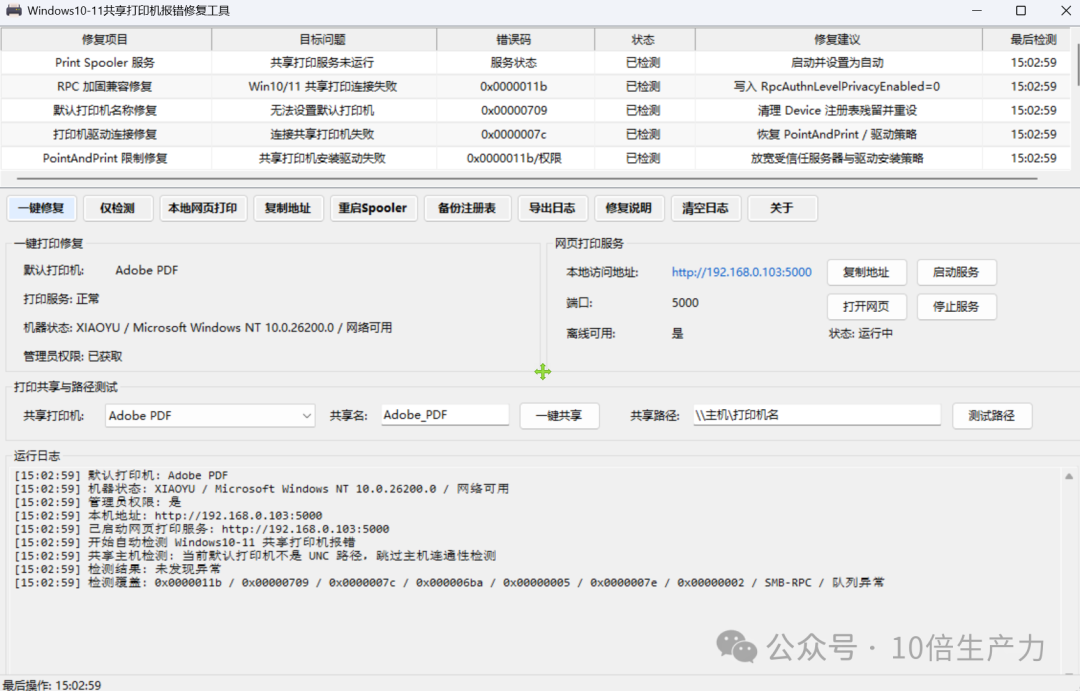Image resolution: width=1080 pixels, height=691 pixels.
Task: Click the 管理员权限: 已获取 label
Action: (73, 356)
